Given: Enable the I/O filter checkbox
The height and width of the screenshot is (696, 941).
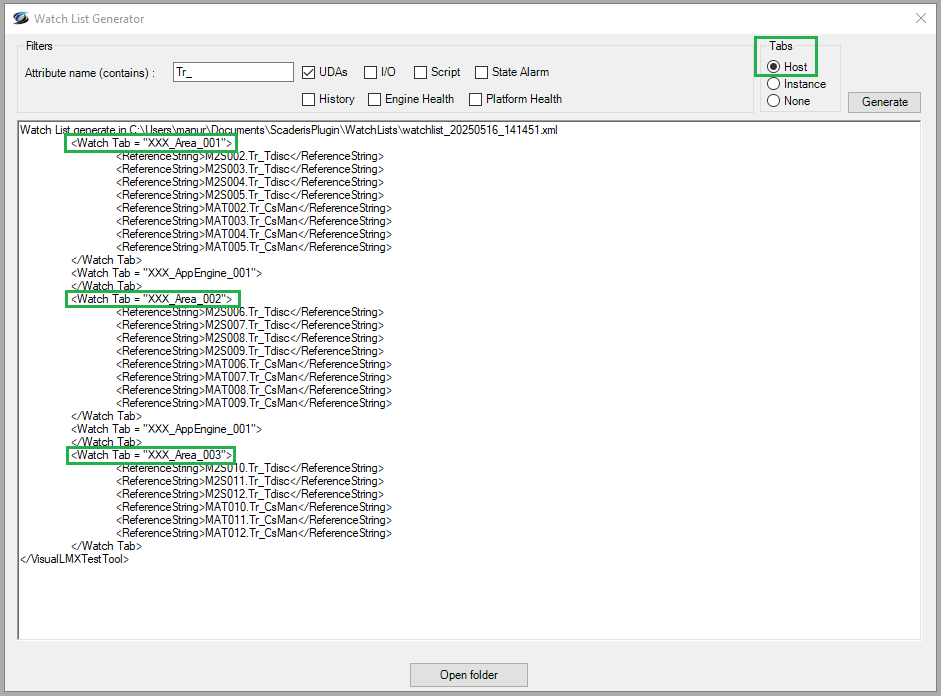Looking at the screenshot, I should pos(371,72).
